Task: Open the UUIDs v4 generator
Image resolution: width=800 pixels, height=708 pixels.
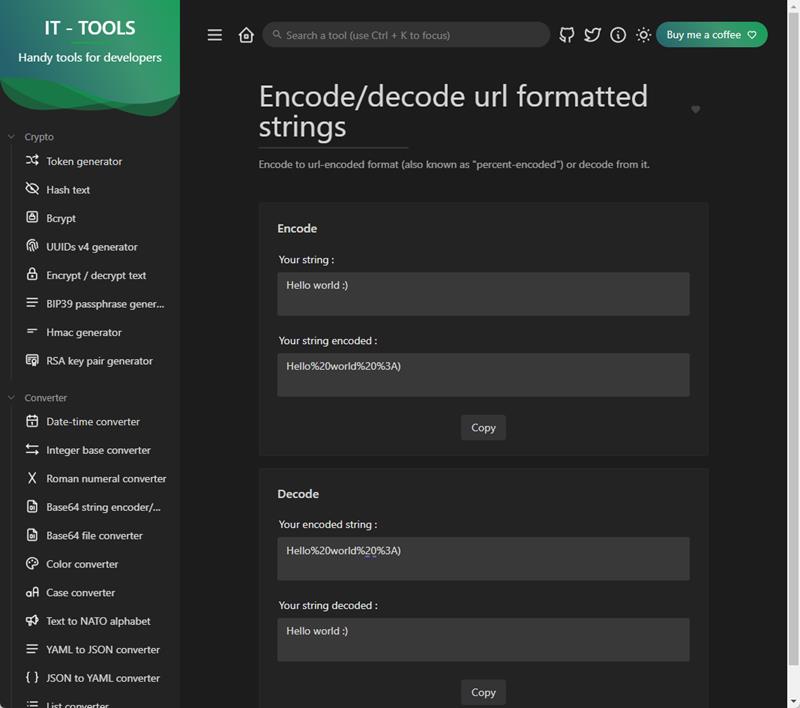Action: [x=96, y=246]
